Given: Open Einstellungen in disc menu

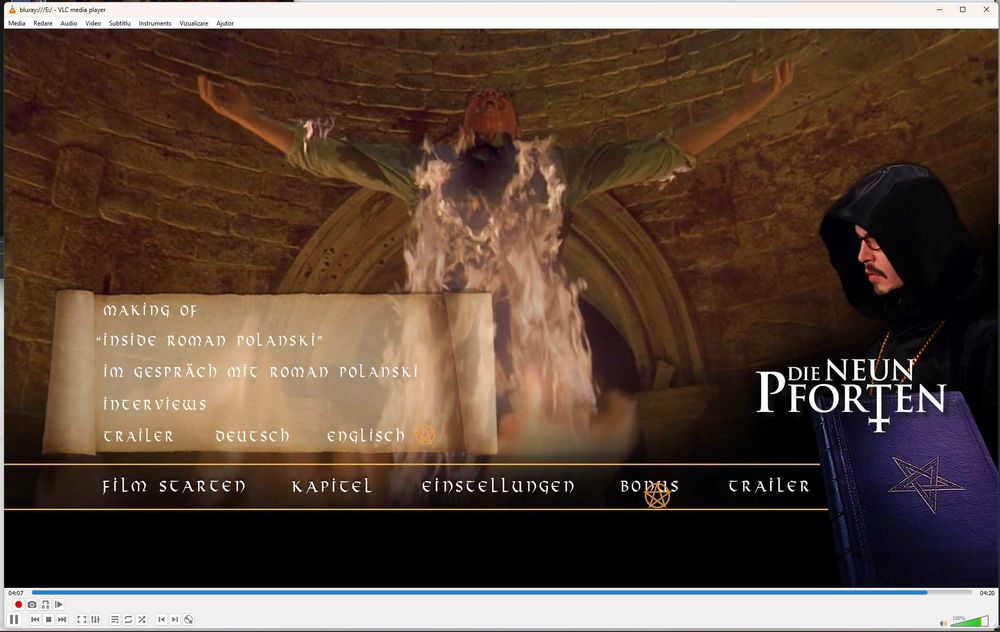Looking at the screenshot, I should click(498, 487).
